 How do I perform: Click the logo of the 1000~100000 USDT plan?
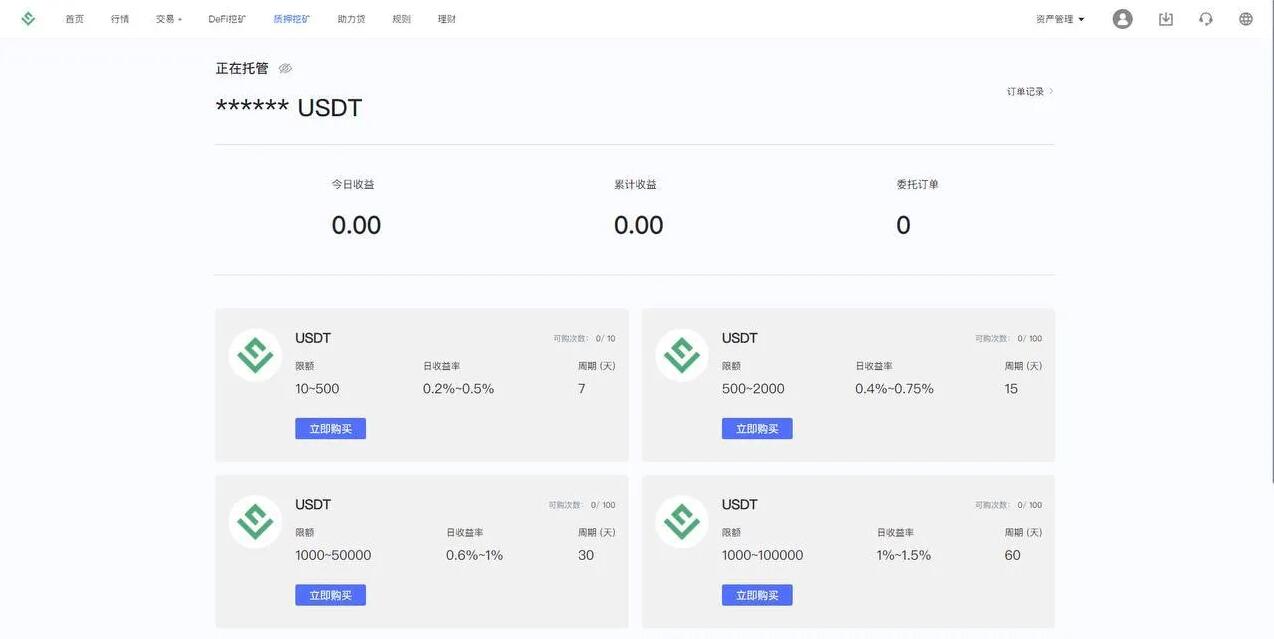pyautogui.click(x=682, y=522)
